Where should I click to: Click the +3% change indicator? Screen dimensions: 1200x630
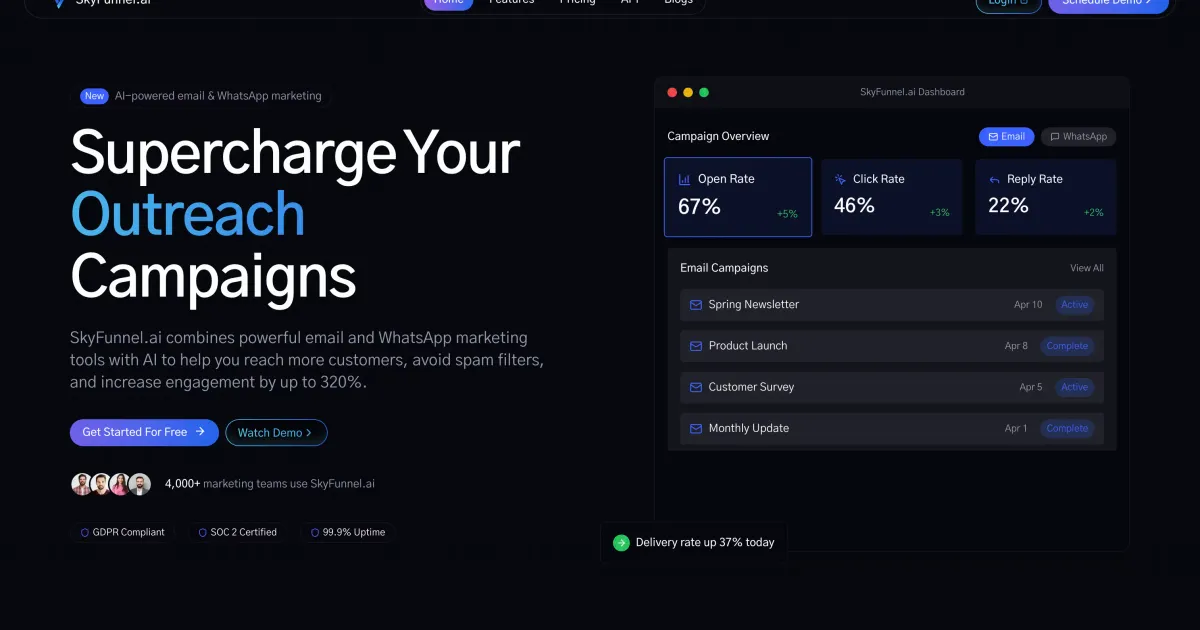[x=940, y=213]
